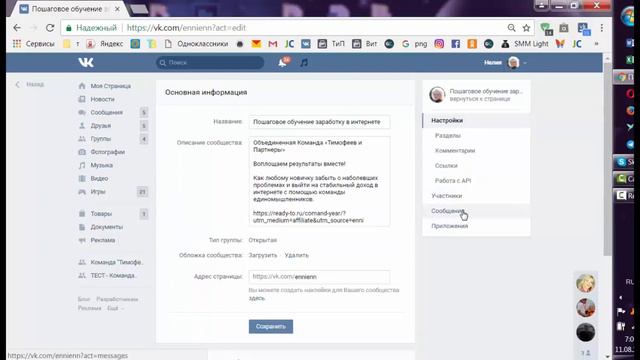Open Группы in left menu
This screenshot has height=360, width=640.
click(101, 139)
